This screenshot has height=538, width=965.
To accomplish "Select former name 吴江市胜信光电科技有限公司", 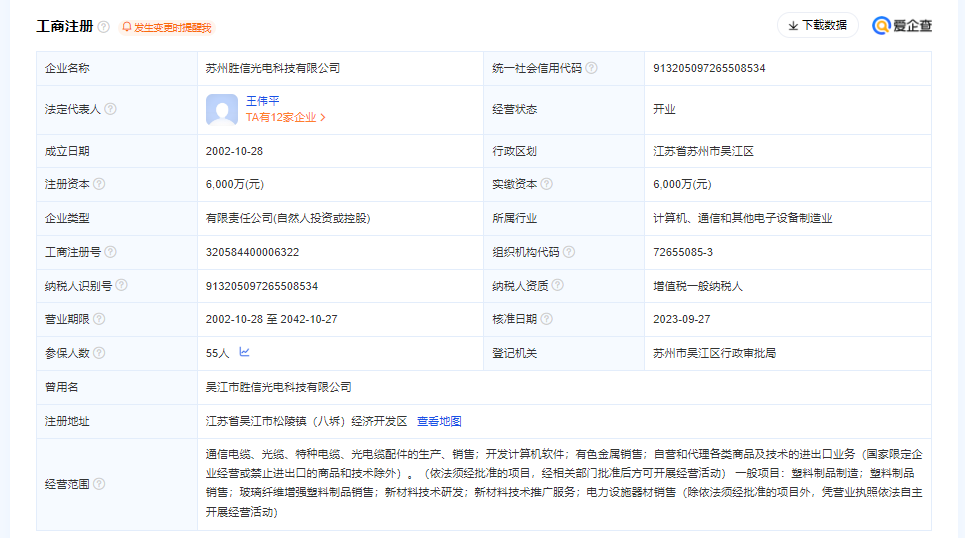I will 278,387.
